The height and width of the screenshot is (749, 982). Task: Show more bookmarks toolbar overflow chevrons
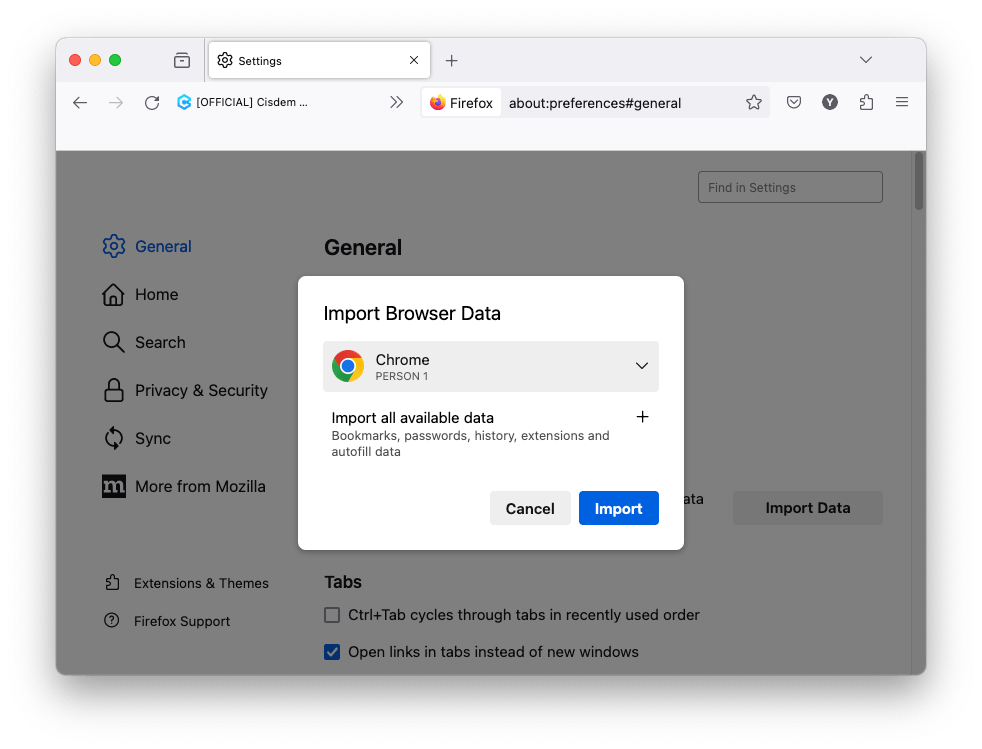tap(397, 103)
